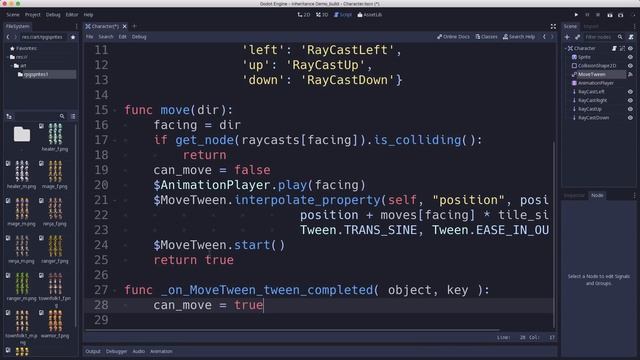The height and width of the screenshot is (360, 640).
Task: Play a custom scene icon
Action: (x=621, y=15)
